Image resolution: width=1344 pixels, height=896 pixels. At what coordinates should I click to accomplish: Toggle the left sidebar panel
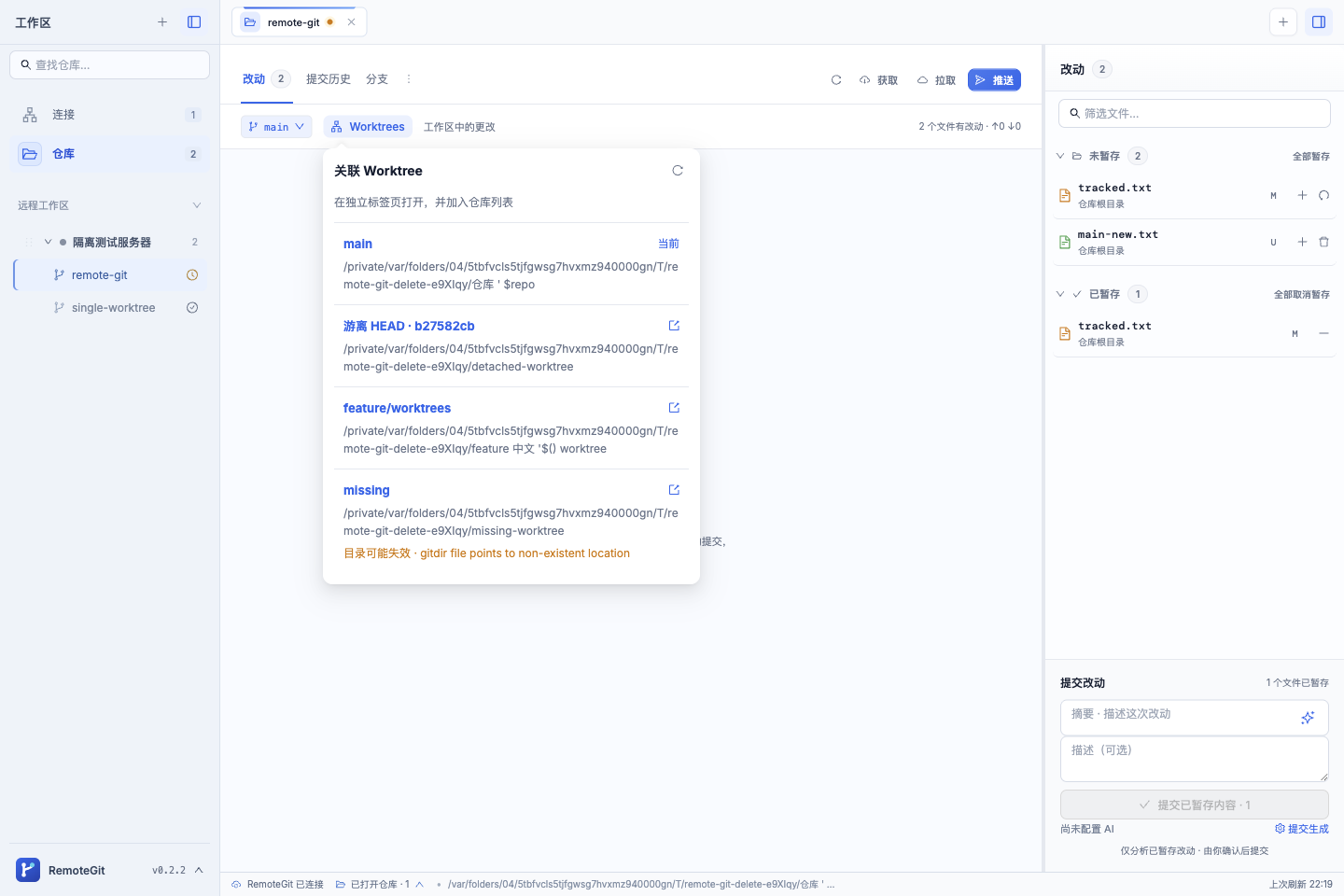(x=194, y=22)
